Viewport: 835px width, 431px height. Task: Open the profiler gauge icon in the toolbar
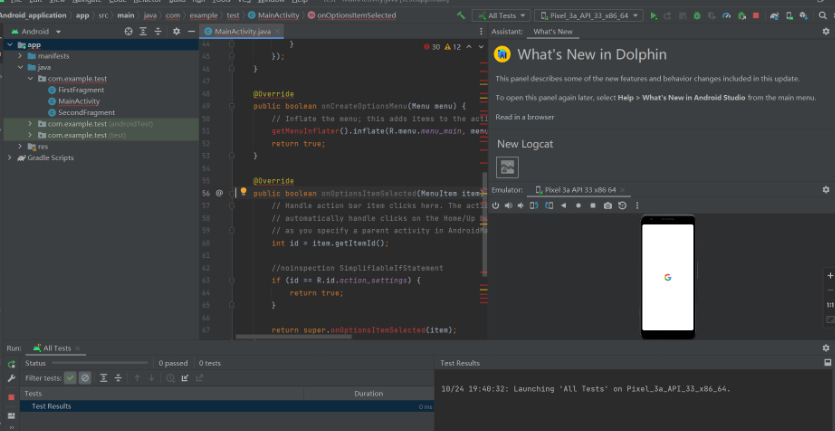726,16
